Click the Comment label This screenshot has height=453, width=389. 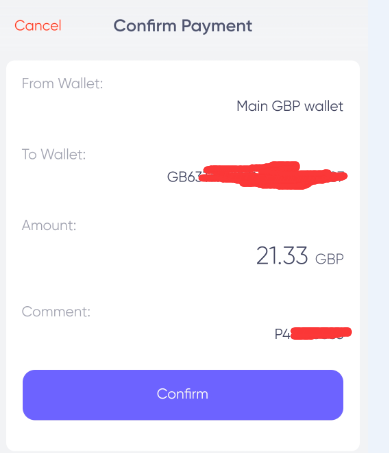pos(56,312)
